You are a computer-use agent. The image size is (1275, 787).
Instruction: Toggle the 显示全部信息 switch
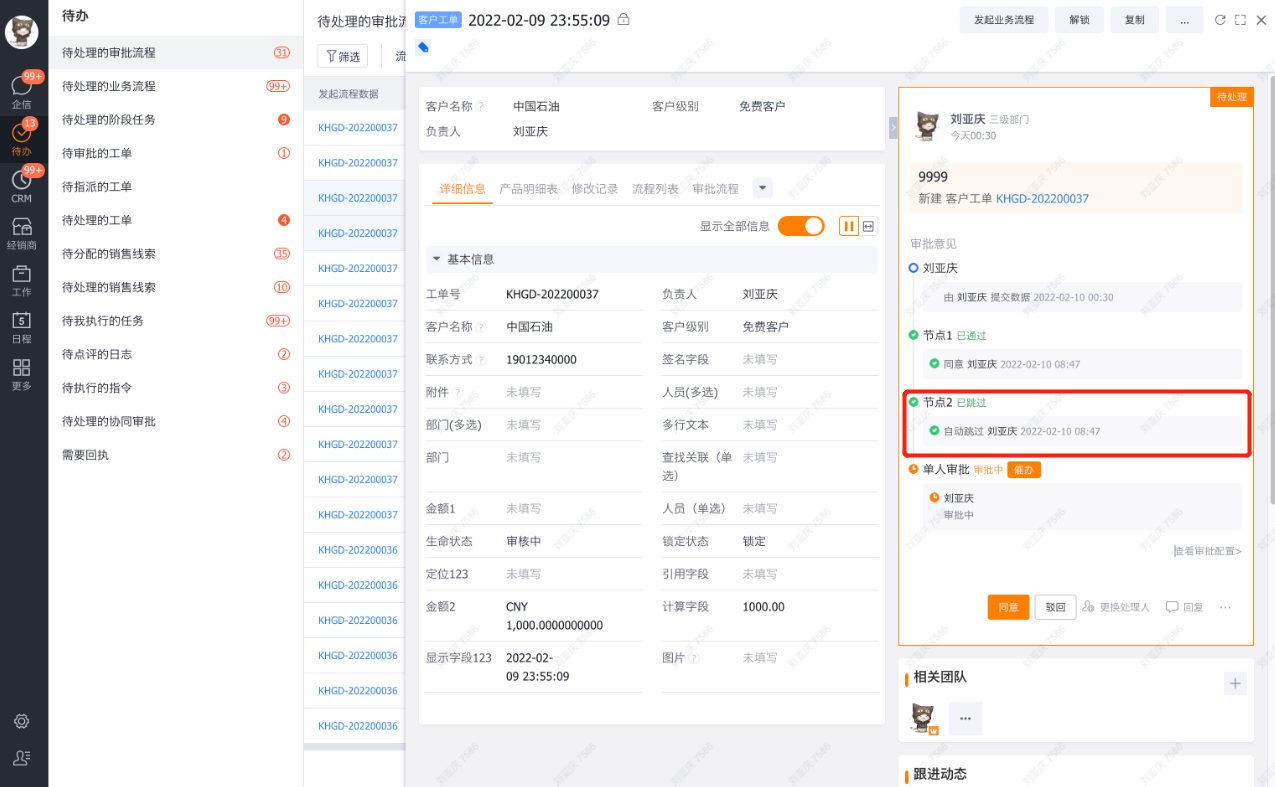801,226
